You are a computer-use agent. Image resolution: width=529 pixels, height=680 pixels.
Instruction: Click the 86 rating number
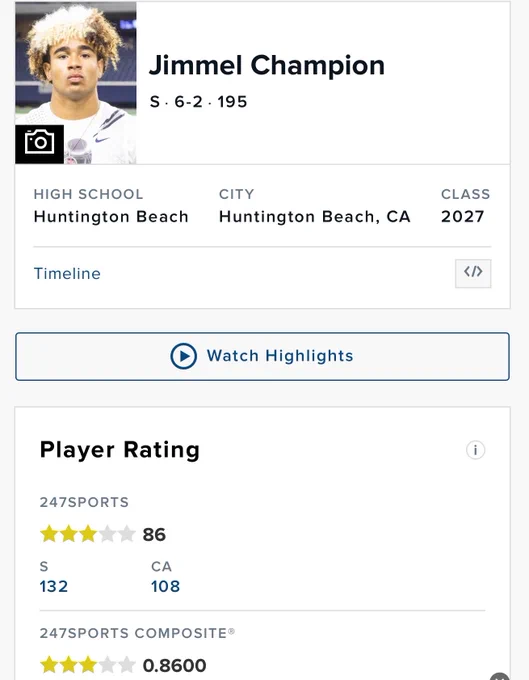(x=154, y=534)
